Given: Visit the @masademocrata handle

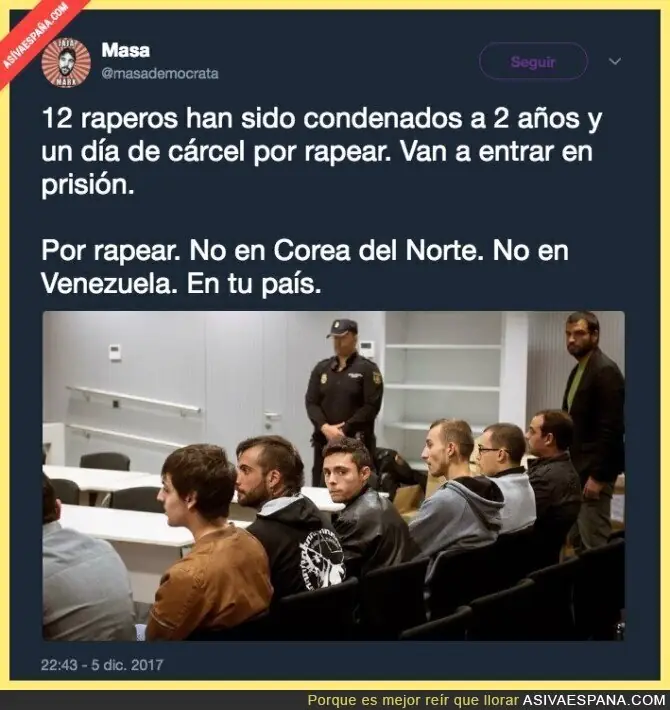Looking at the screenshot, I should click(160, 73).
